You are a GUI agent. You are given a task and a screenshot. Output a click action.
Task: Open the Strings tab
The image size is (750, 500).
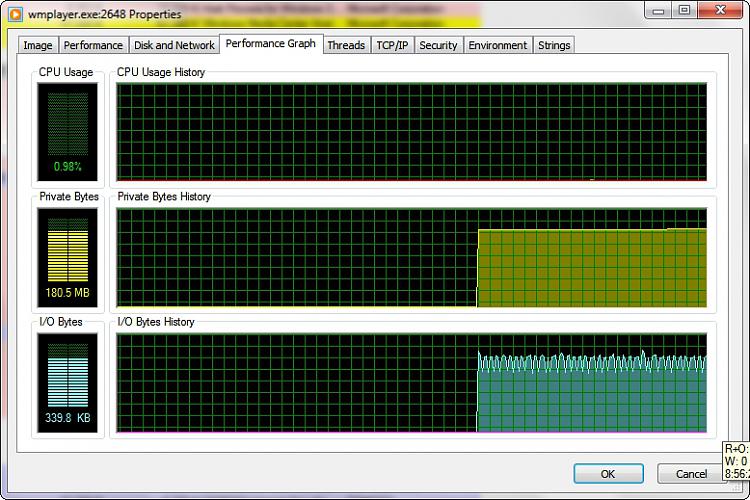[x=554, y=45]
